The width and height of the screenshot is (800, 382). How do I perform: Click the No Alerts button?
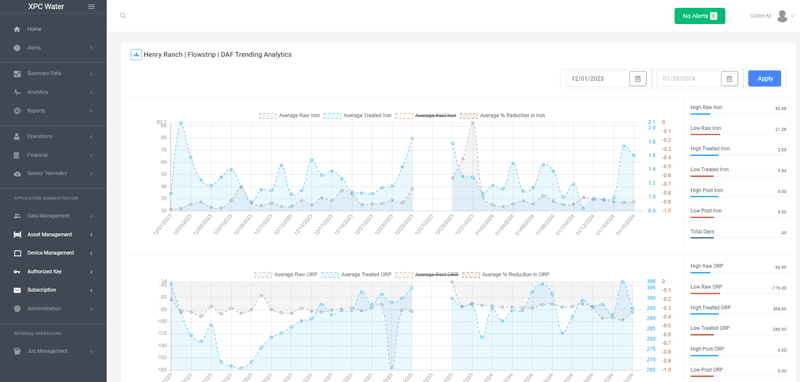point(699,16)
